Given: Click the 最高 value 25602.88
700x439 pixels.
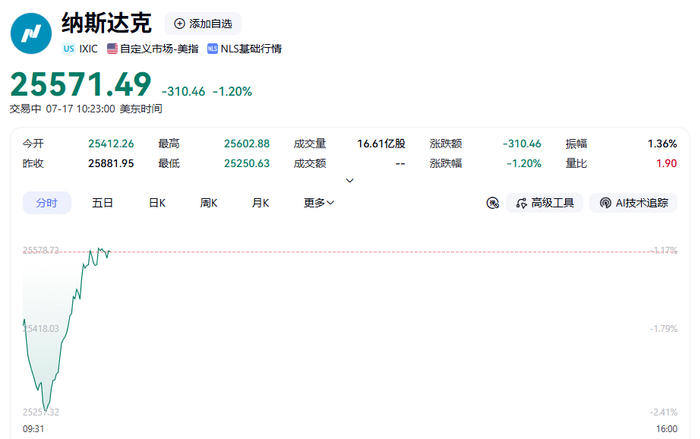Looking at the screenshot, I should pos(247,144).
